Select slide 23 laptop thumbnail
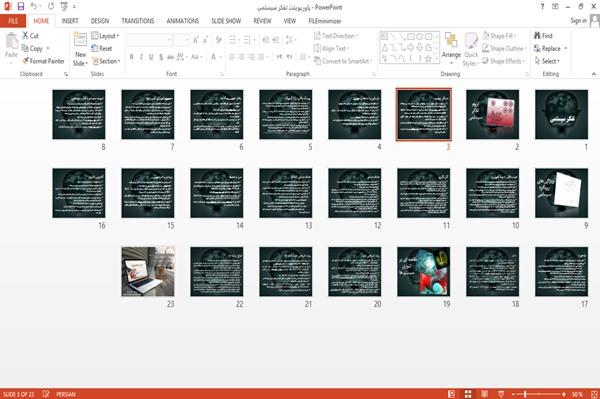 [x=148, y=272]
